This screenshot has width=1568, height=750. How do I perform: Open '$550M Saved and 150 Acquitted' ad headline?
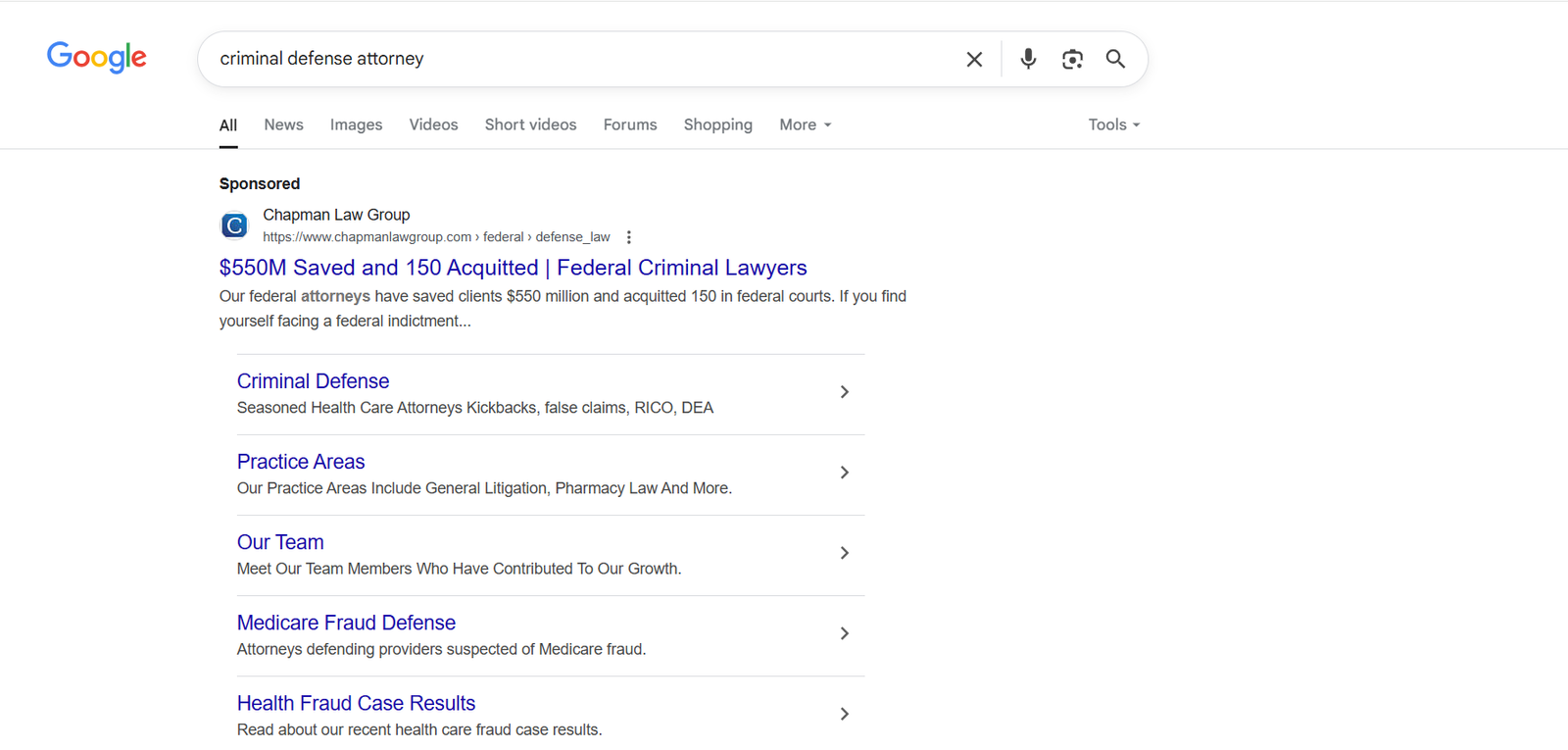tap(514, 268)
